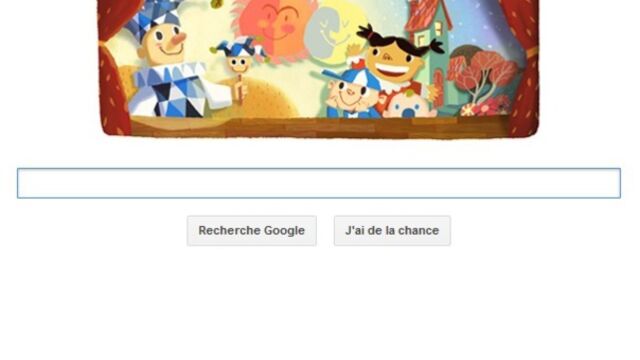Click the red-leafed tree in the doodle
Image resolution: width=640 pixels, height=360 pixels.
(482, 73)
